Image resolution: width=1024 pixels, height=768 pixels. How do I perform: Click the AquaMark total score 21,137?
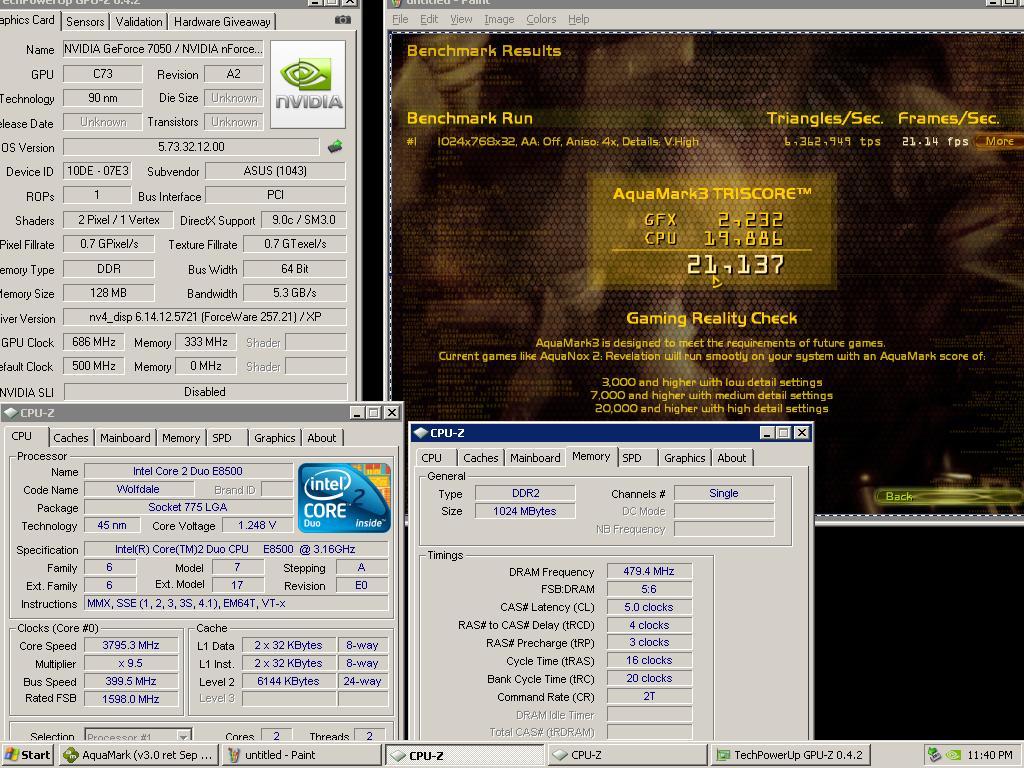pyautogui.click(x=735, y=265)
